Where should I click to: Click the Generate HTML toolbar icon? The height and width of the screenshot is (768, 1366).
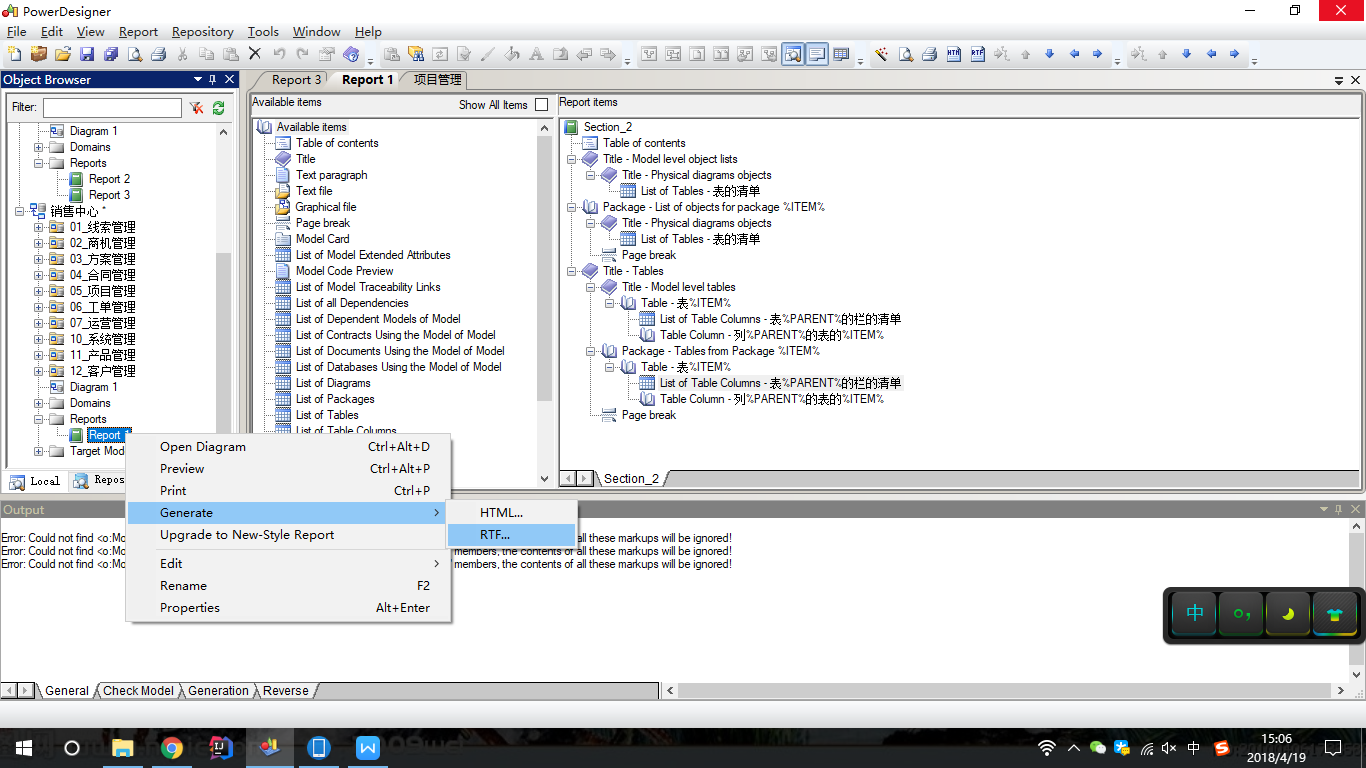pos(954,54)
